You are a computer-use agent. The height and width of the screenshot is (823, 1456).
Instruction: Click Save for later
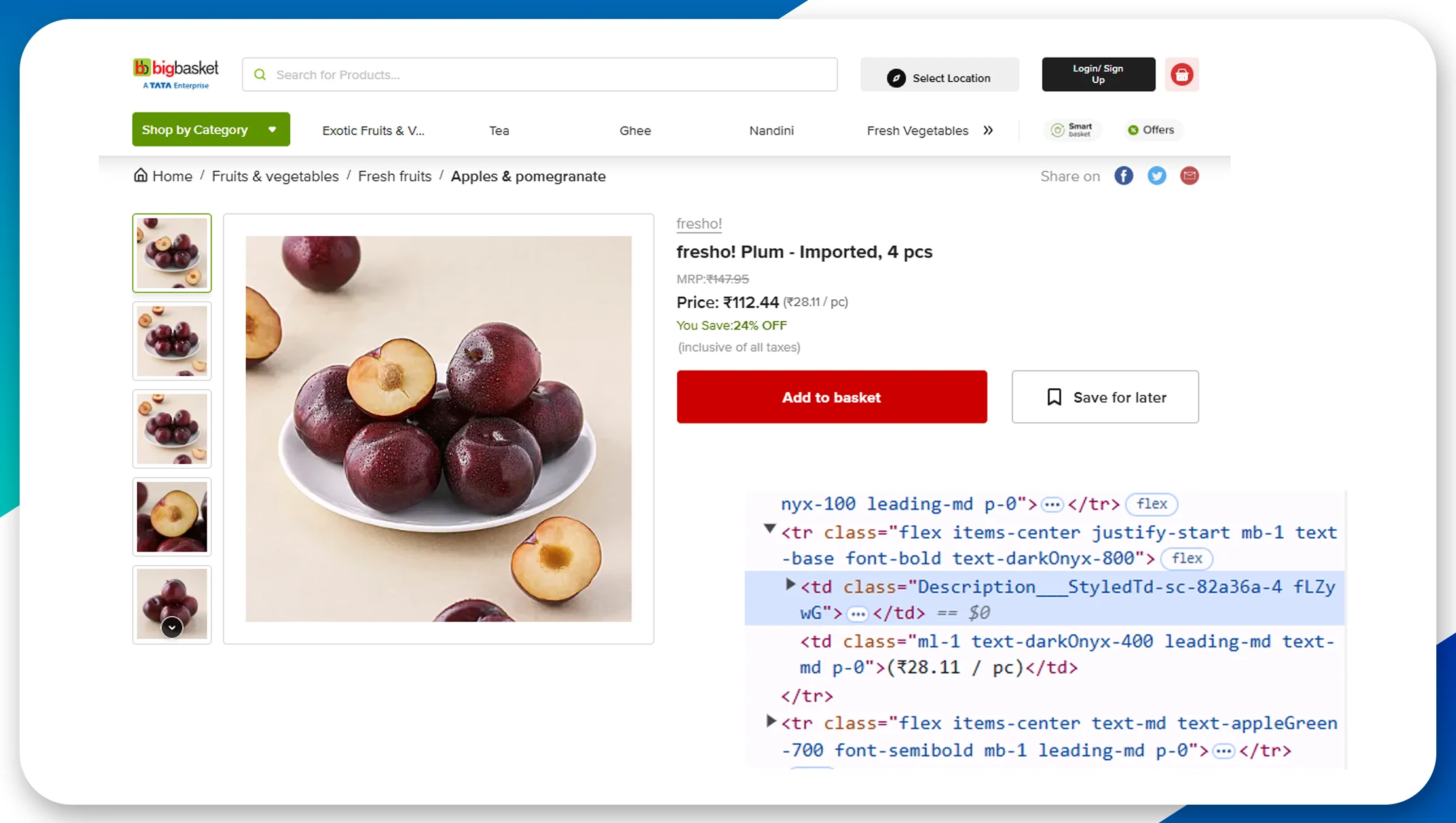click(x=1105, y=397)
